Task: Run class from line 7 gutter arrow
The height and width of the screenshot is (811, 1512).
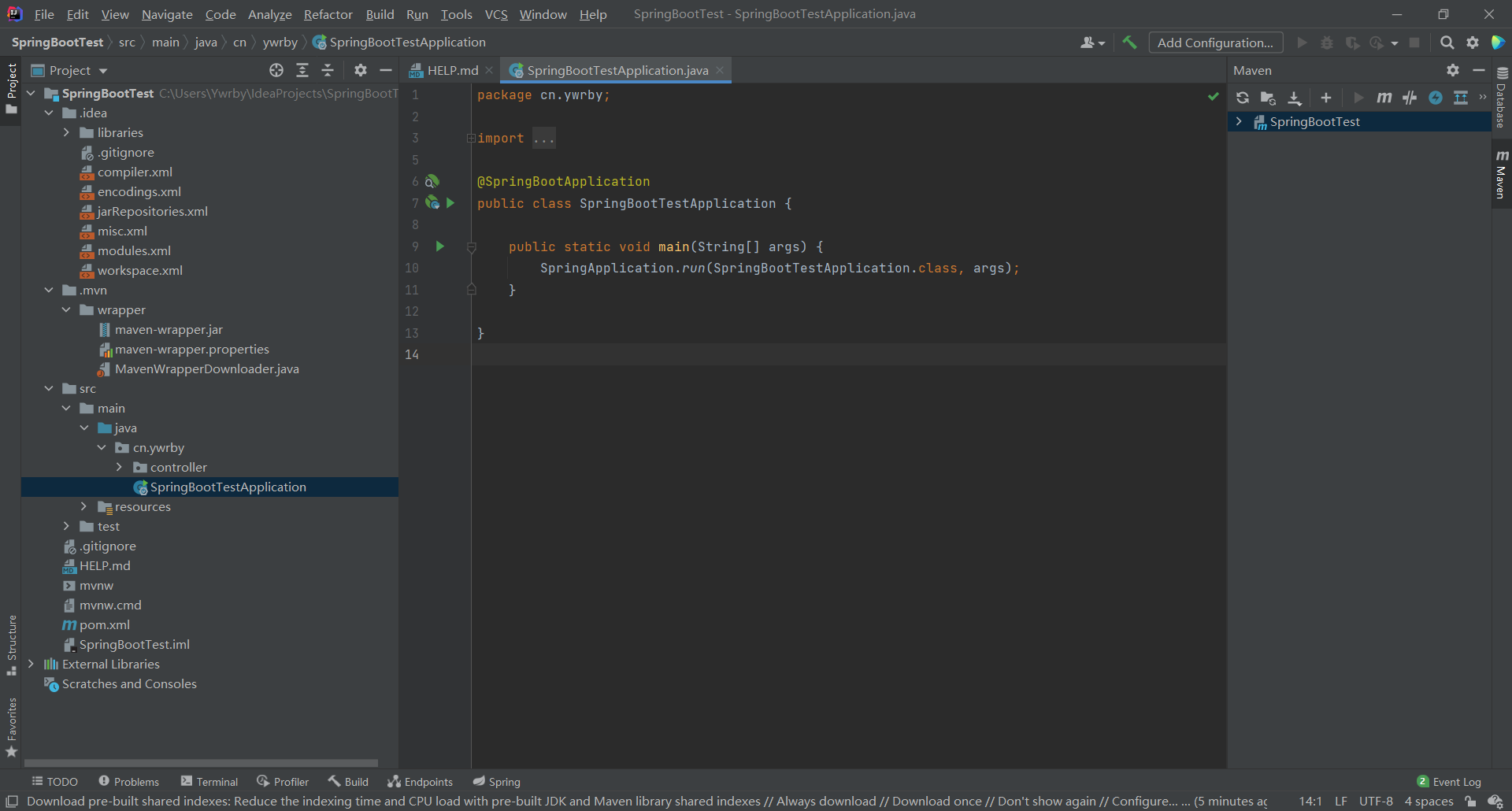Action: point(450,203)
